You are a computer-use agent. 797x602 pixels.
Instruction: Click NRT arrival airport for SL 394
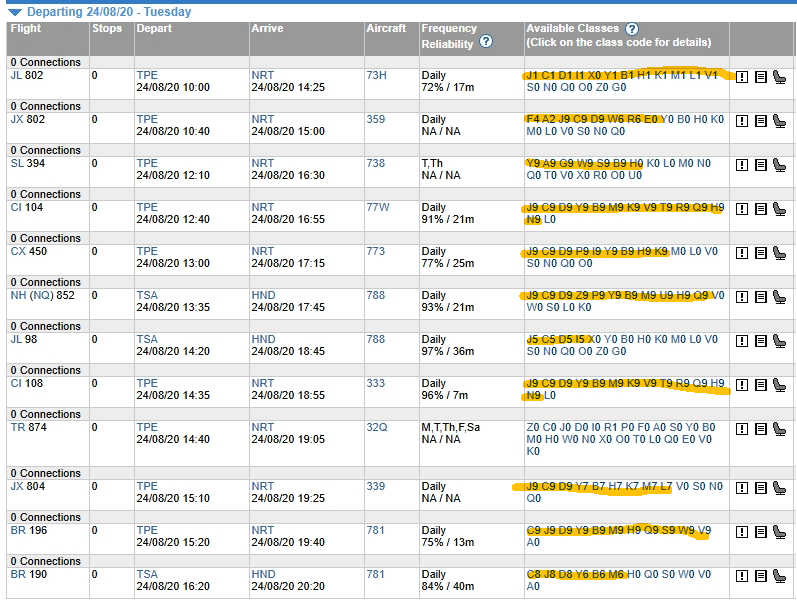(262, 163)
